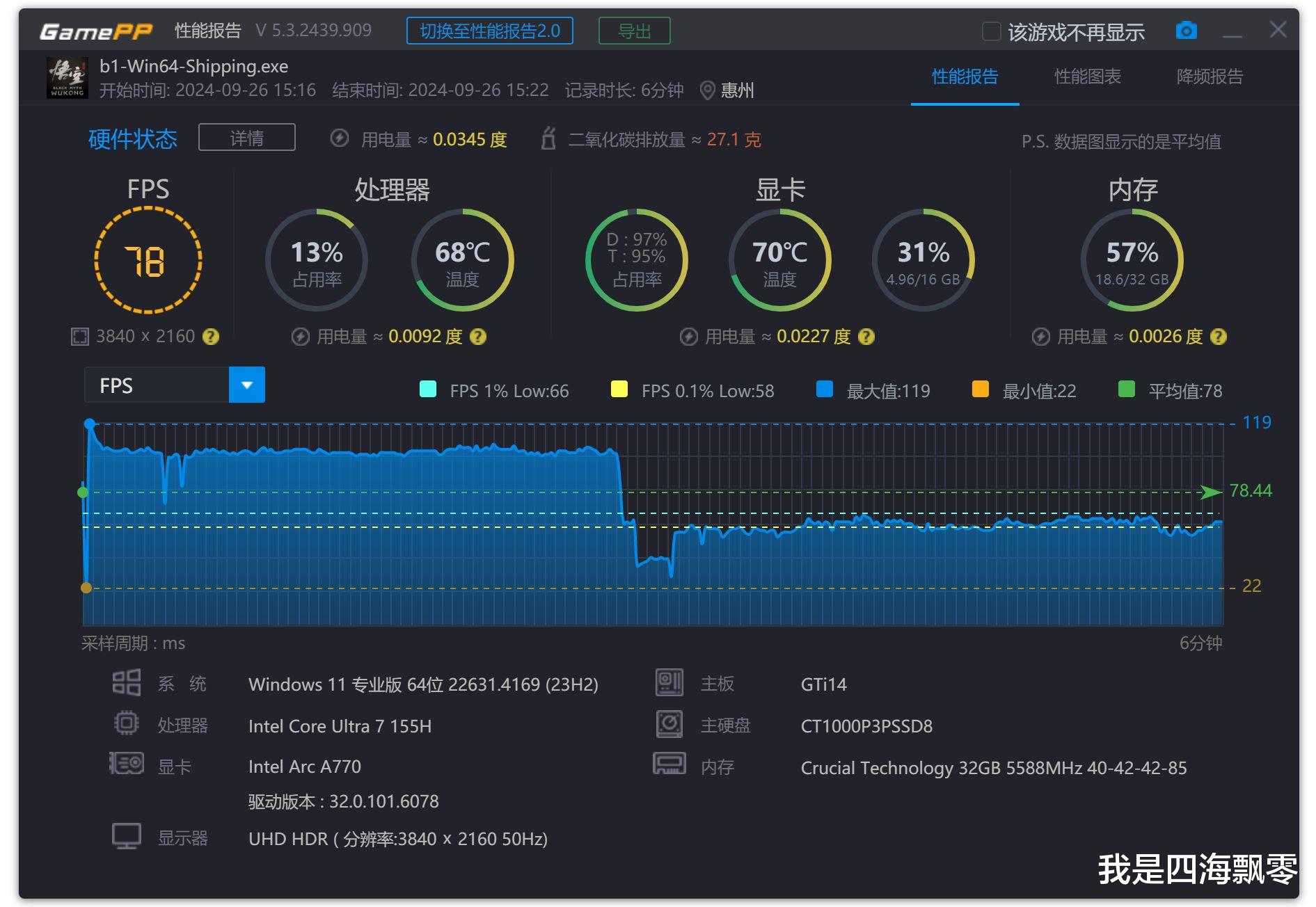
Task: Click the location pin icon beside 惠州
Action: point(707,90)
